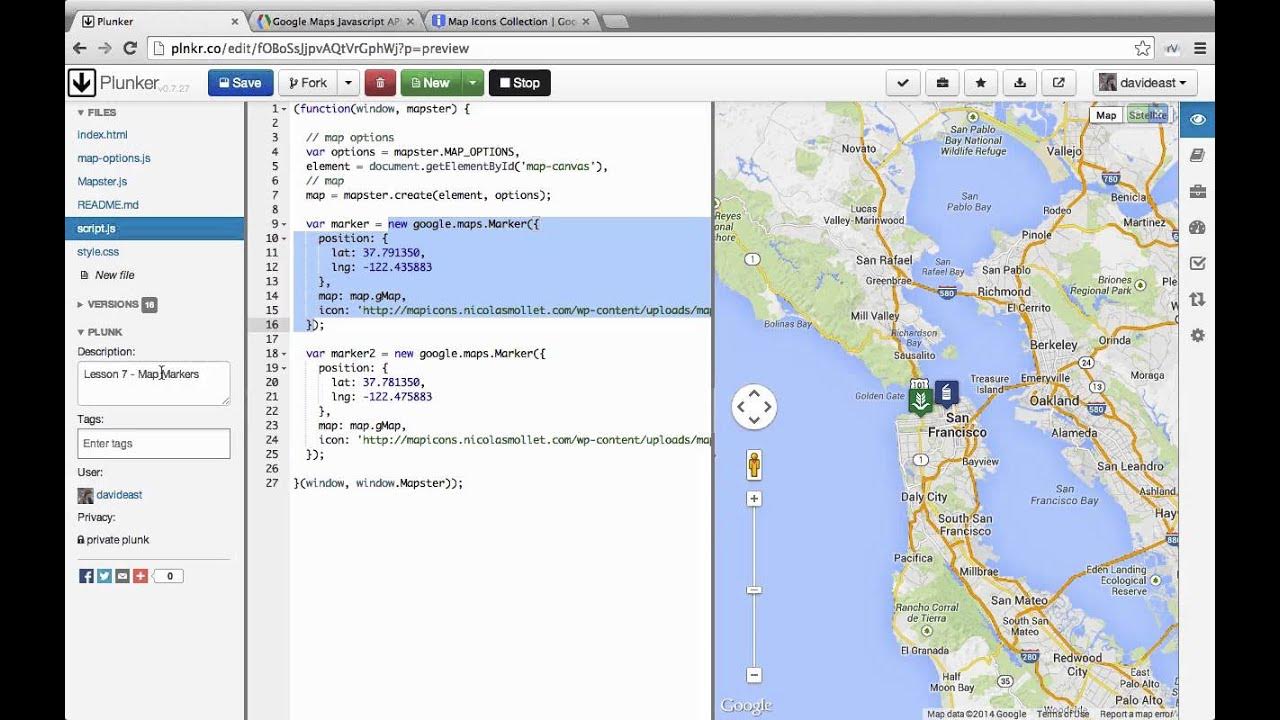Click the green plant map marker
The width and height of the screenshot is (1280, 720).
point(921,401)
